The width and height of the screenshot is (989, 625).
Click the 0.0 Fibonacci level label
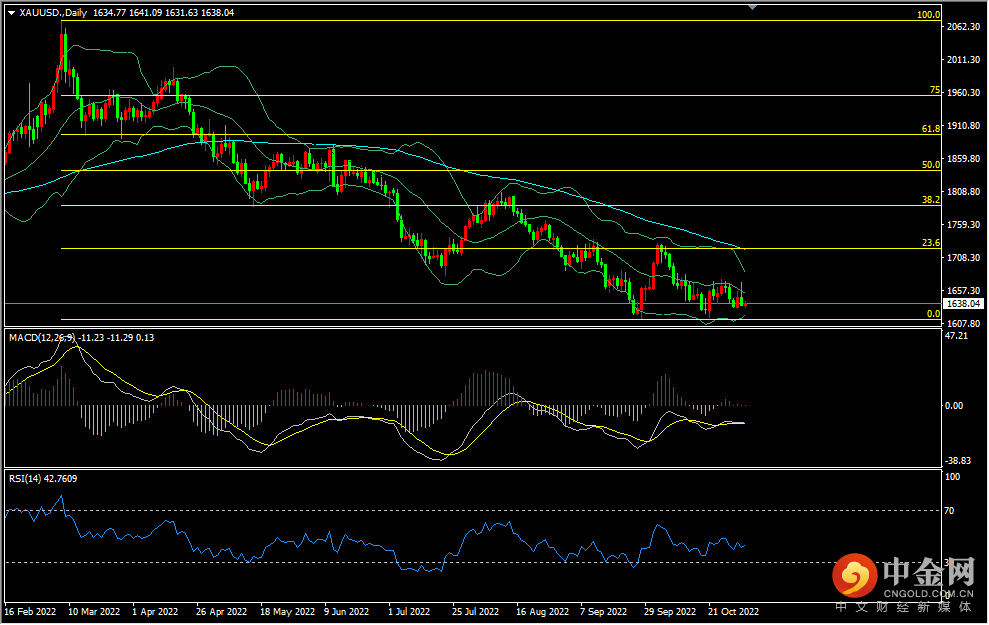coord(932,314)
